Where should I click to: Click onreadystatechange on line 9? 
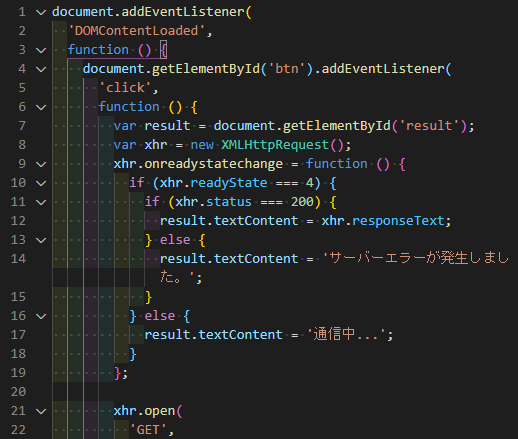click(213, 164)
